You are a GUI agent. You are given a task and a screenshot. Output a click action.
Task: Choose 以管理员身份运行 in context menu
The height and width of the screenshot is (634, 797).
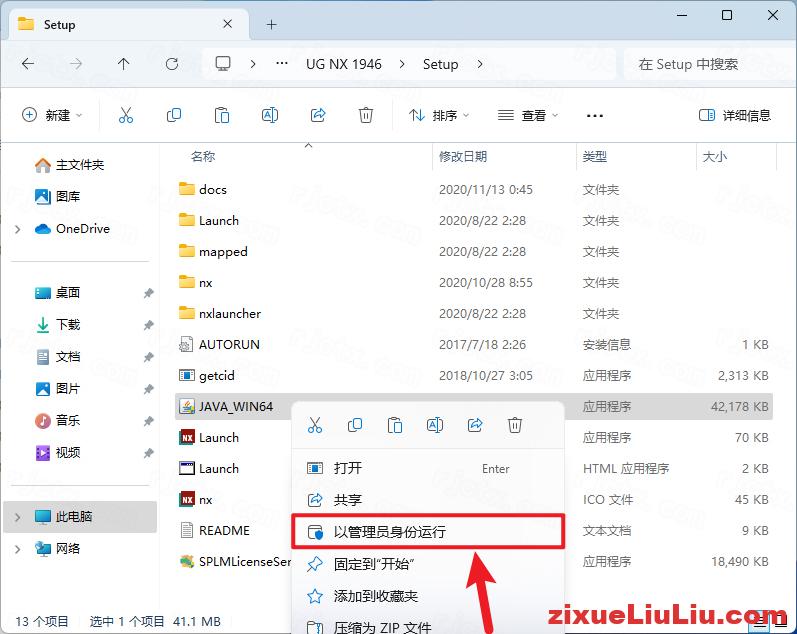(428, 532)
